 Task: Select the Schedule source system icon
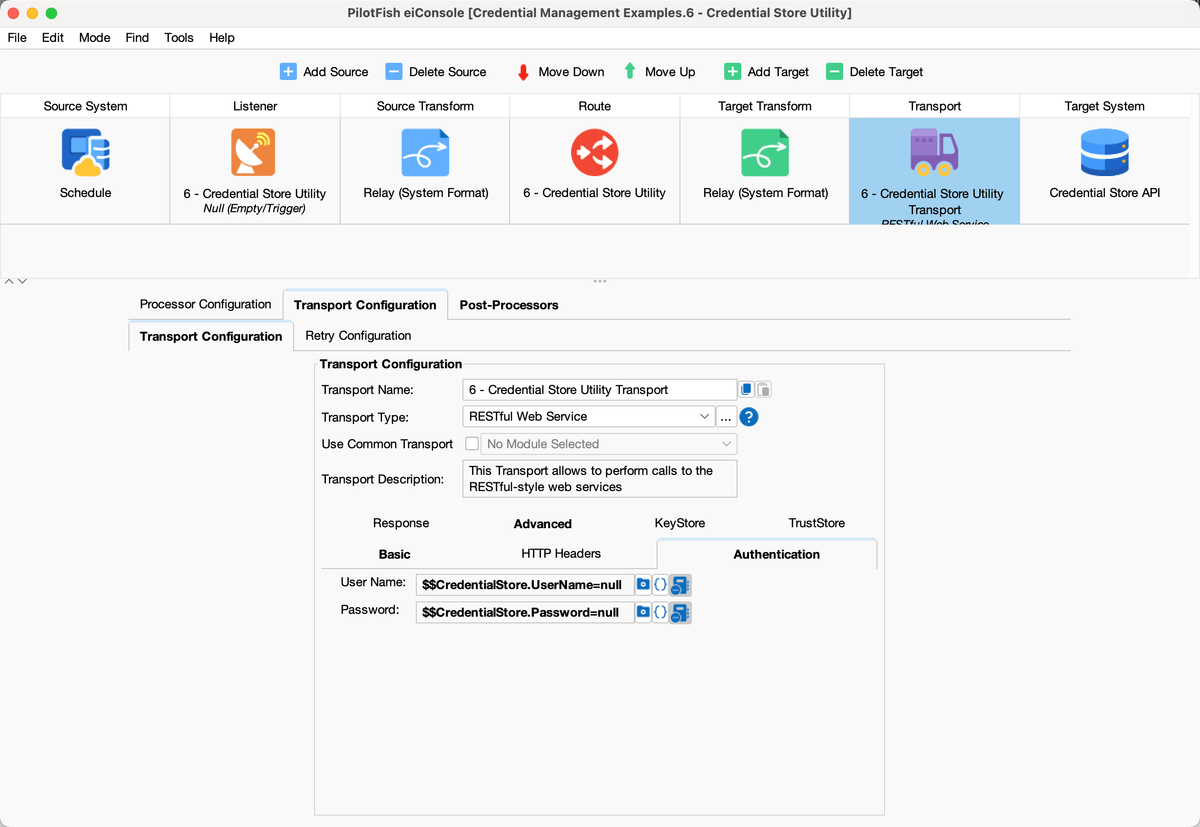86,153
